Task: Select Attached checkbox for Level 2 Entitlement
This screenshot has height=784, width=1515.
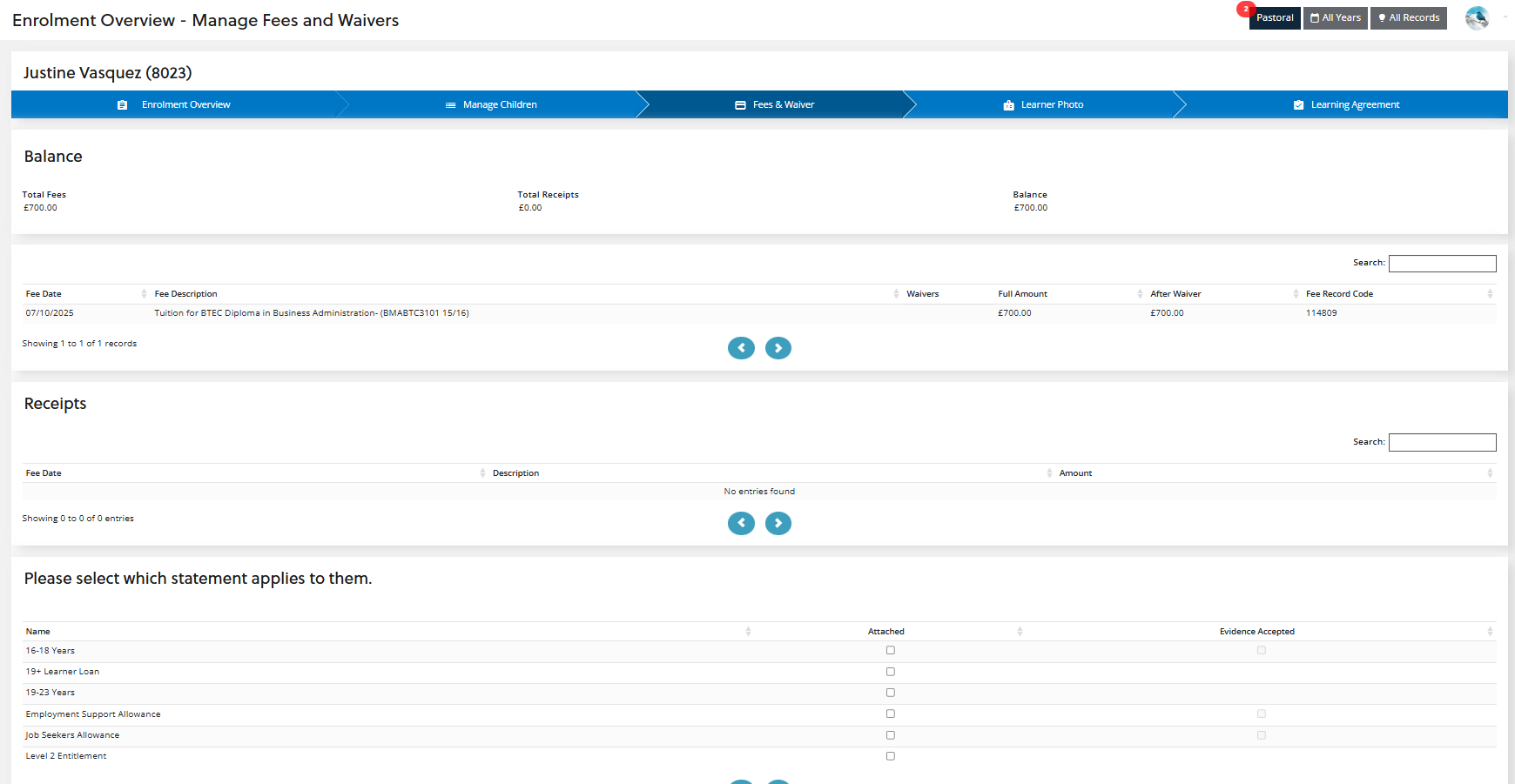Action: pos(890,756)
